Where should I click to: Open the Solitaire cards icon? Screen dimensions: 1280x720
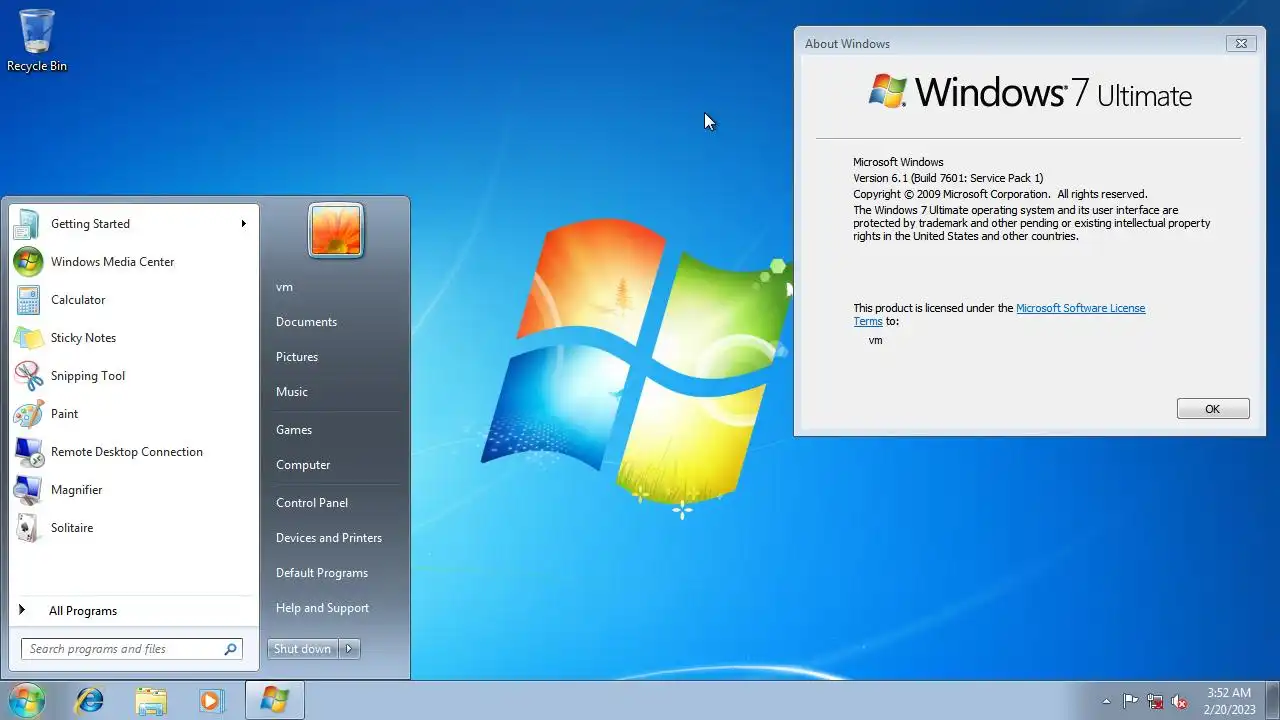[27, 528]
